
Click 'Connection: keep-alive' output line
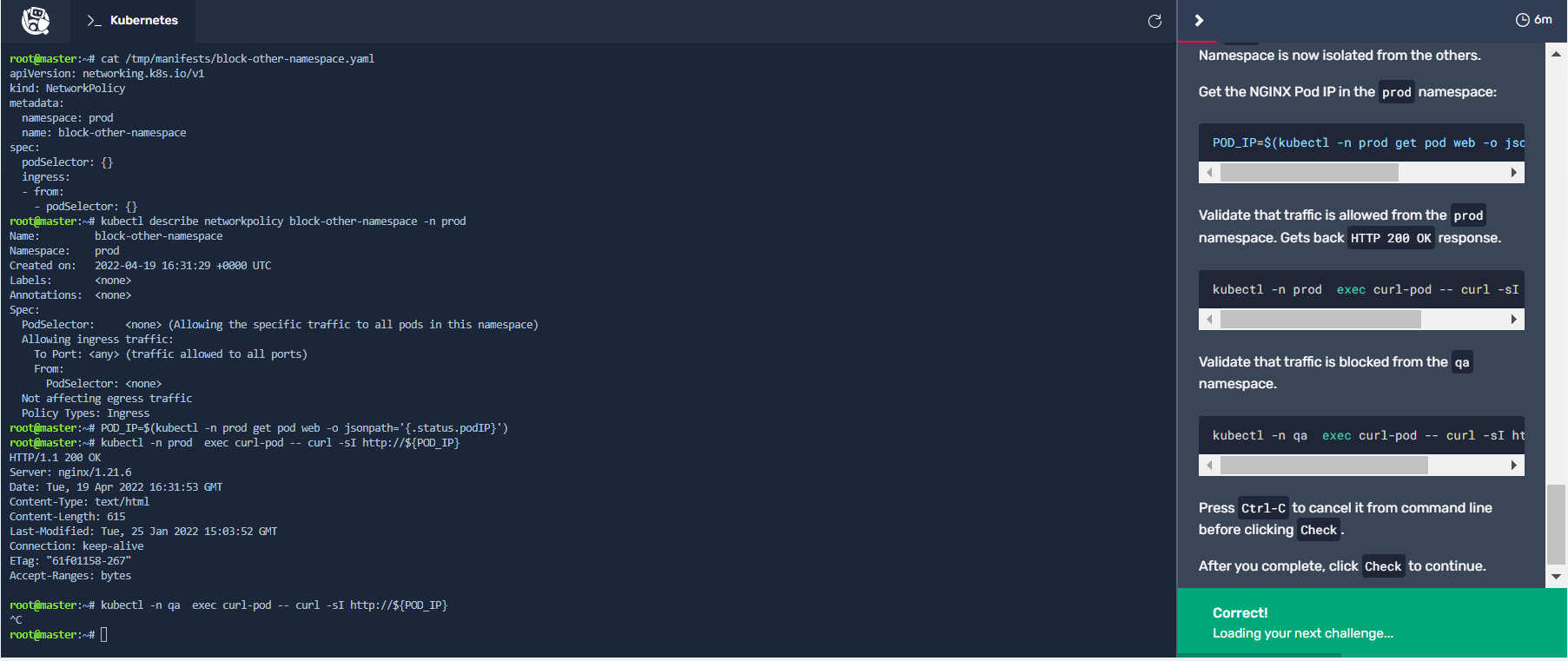coord(76,546)
